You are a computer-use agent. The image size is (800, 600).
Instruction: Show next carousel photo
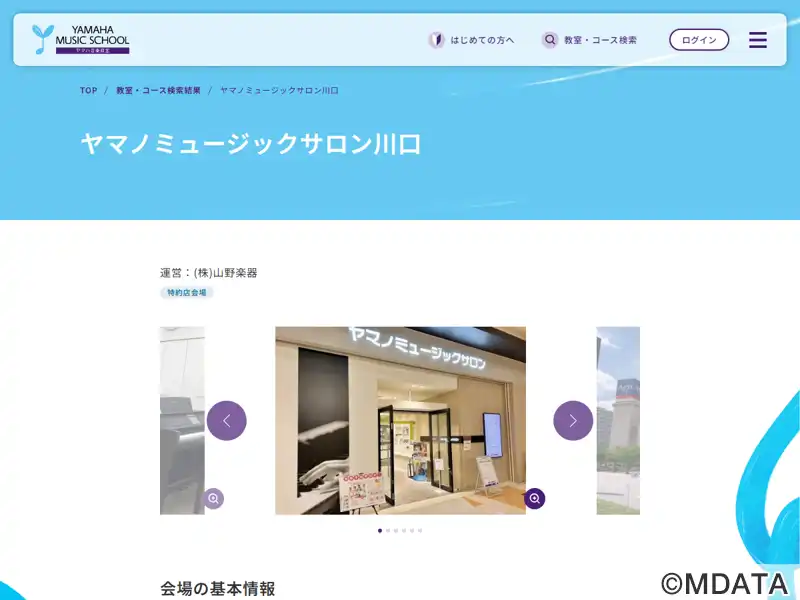pos(573,420)
